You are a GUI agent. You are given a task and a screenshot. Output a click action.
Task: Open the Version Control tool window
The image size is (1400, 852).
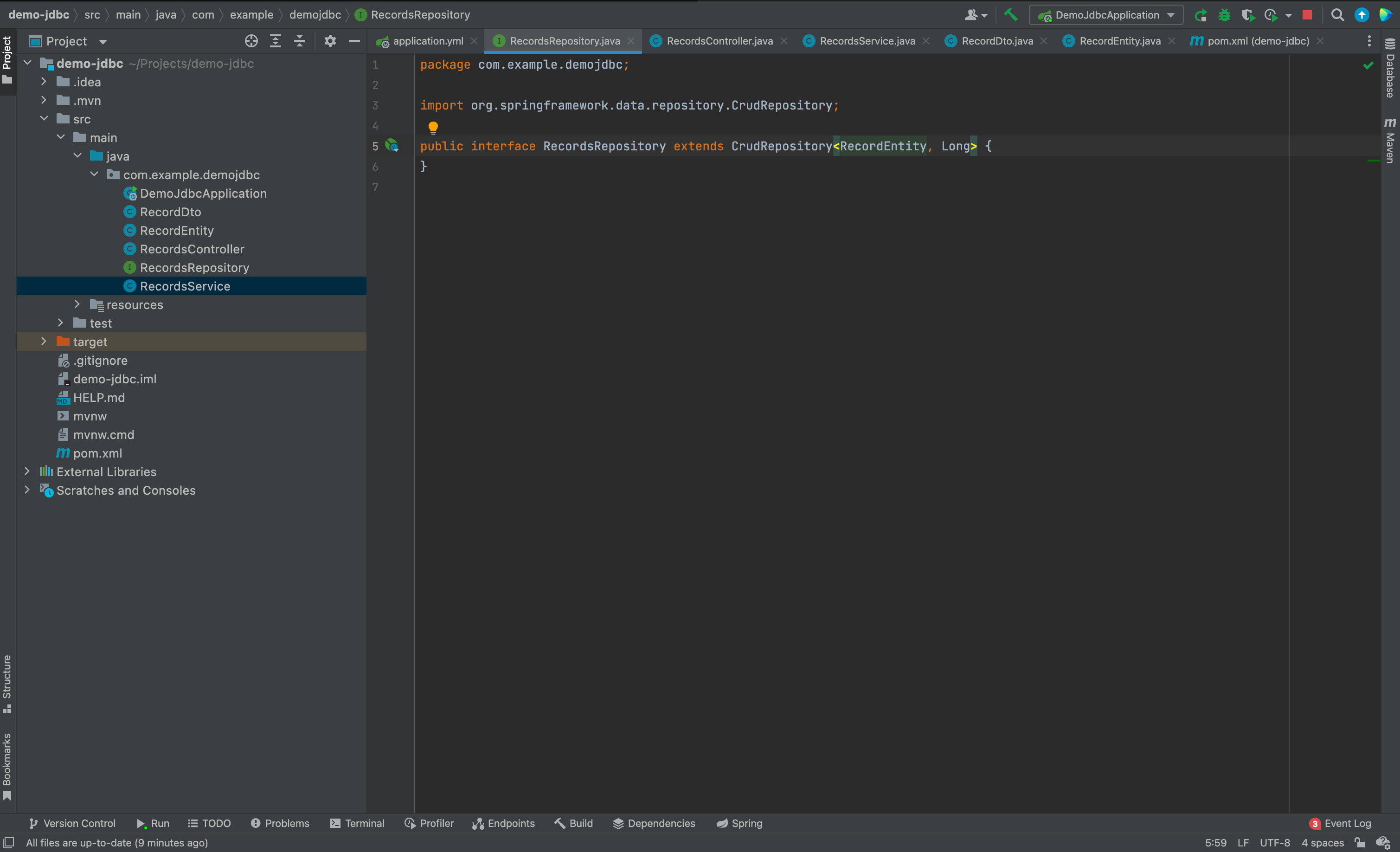click(x=72, y=823)
